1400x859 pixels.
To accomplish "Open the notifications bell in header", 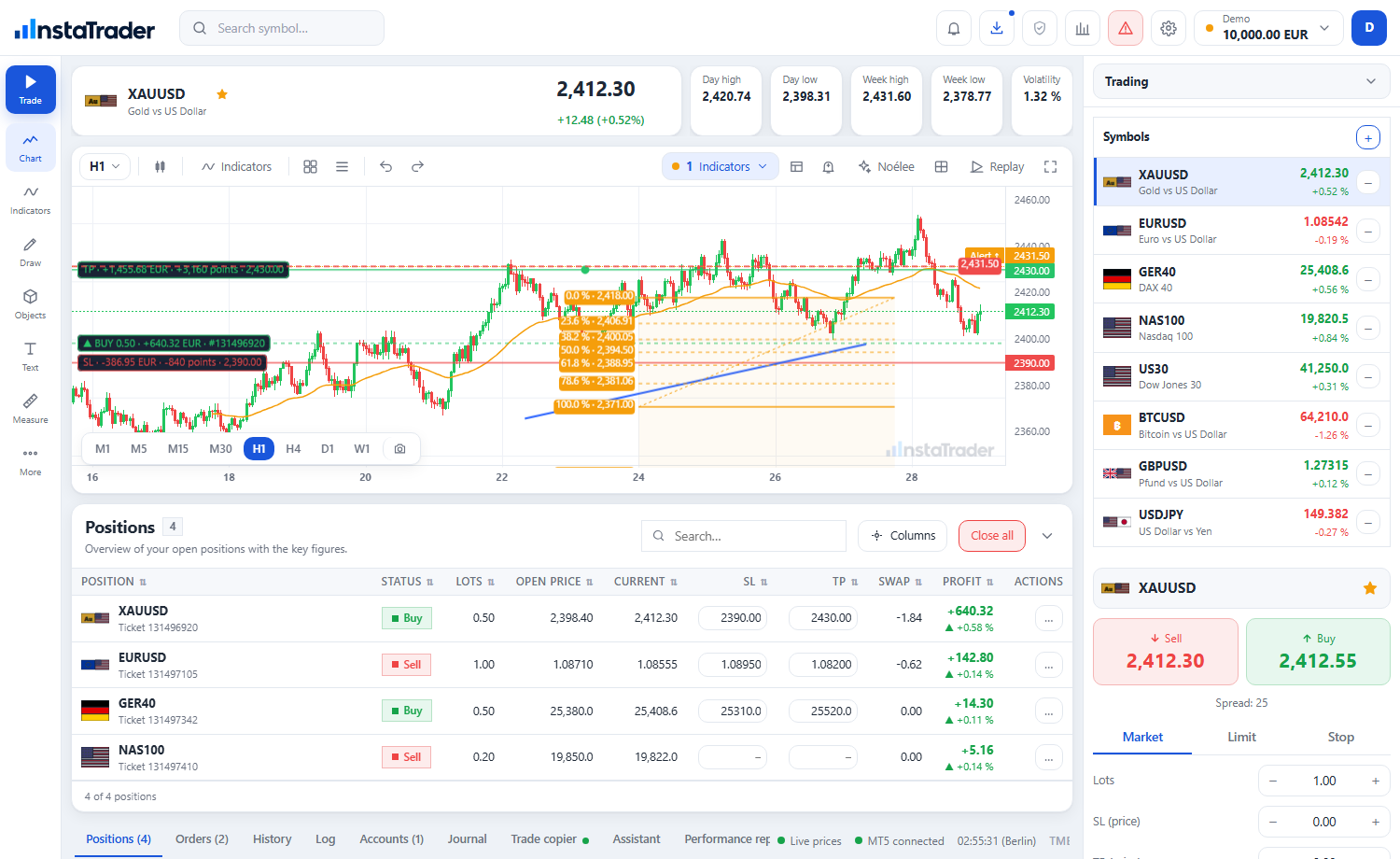I will coord(954,28).
